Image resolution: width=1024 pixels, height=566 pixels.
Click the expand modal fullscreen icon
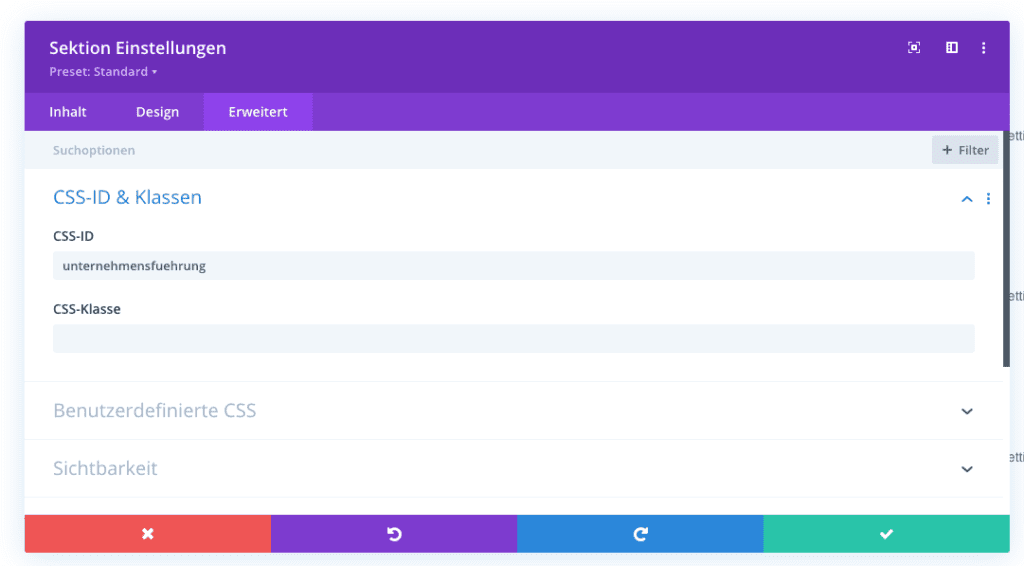coord(914,48)
